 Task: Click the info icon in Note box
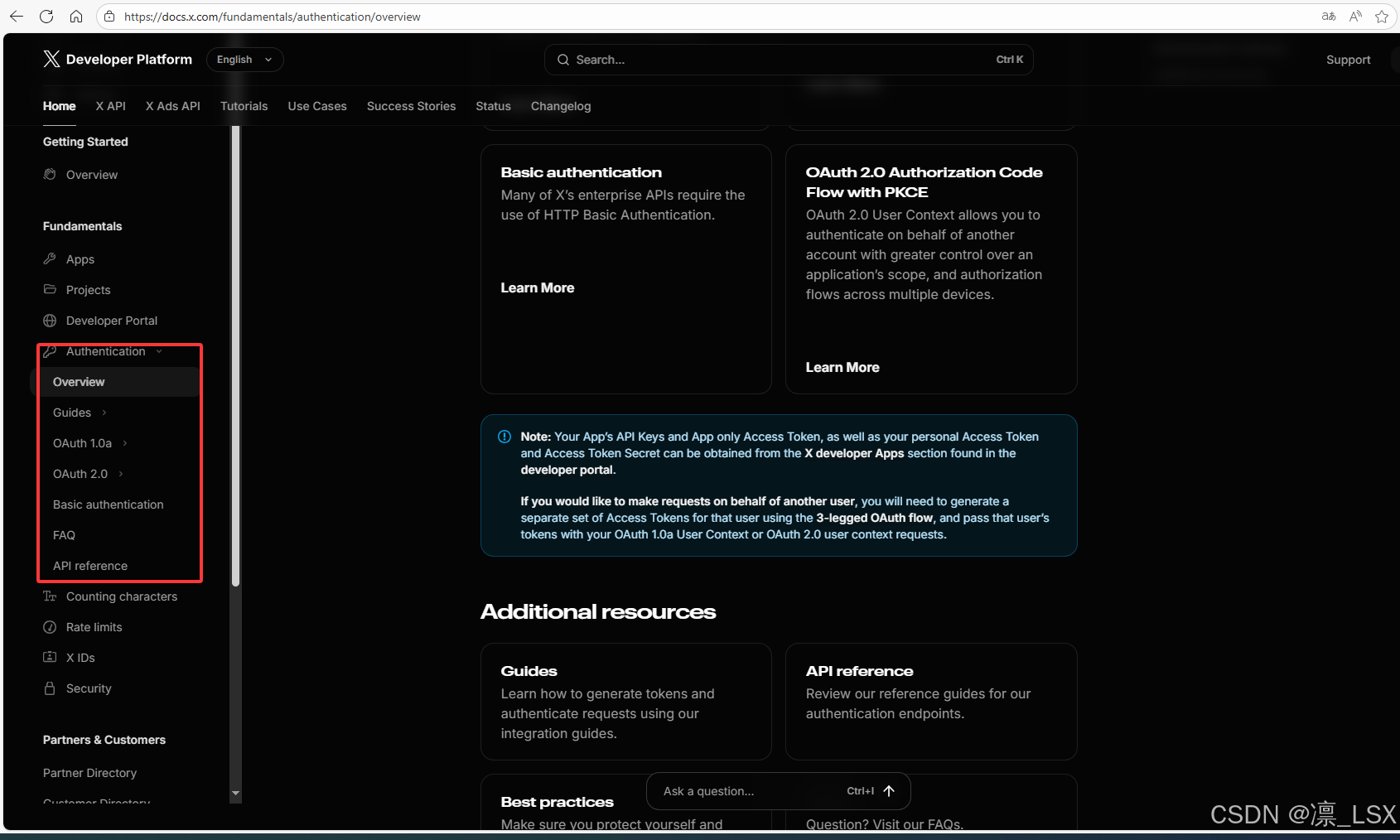click(504, 437)
